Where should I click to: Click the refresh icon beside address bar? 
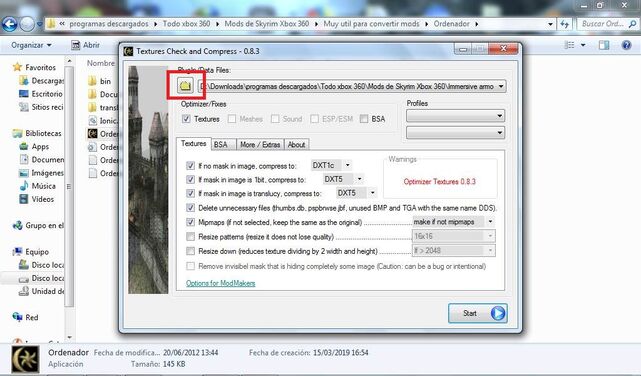[565, 24]
